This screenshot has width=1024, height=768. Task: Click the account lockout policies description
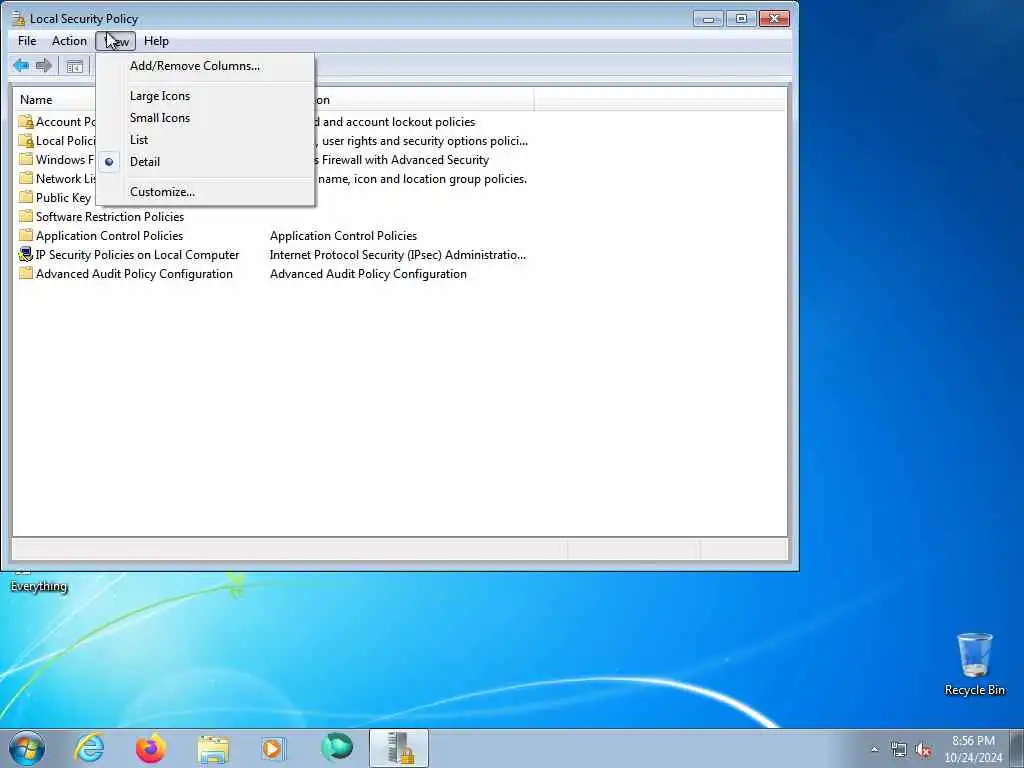click(395, 121)
